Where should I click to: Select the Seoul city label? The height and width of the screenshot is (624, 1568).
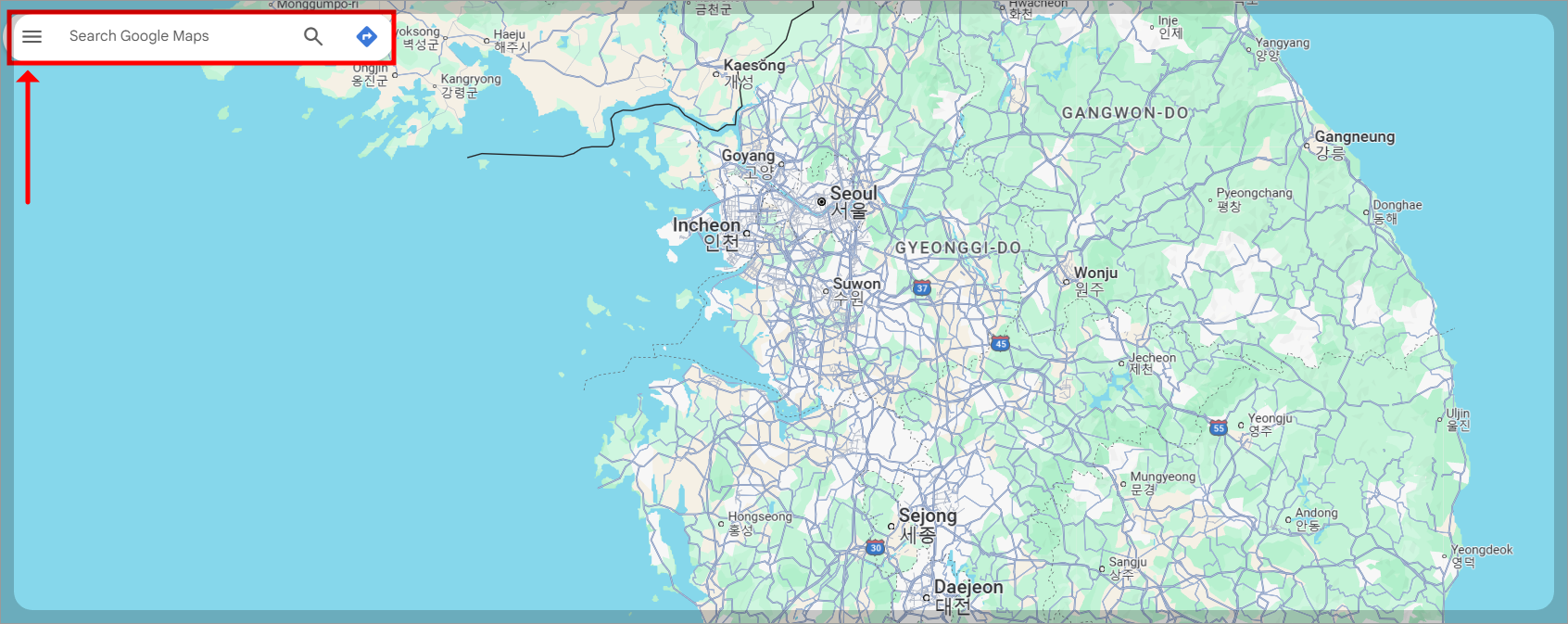pos(853,202)
